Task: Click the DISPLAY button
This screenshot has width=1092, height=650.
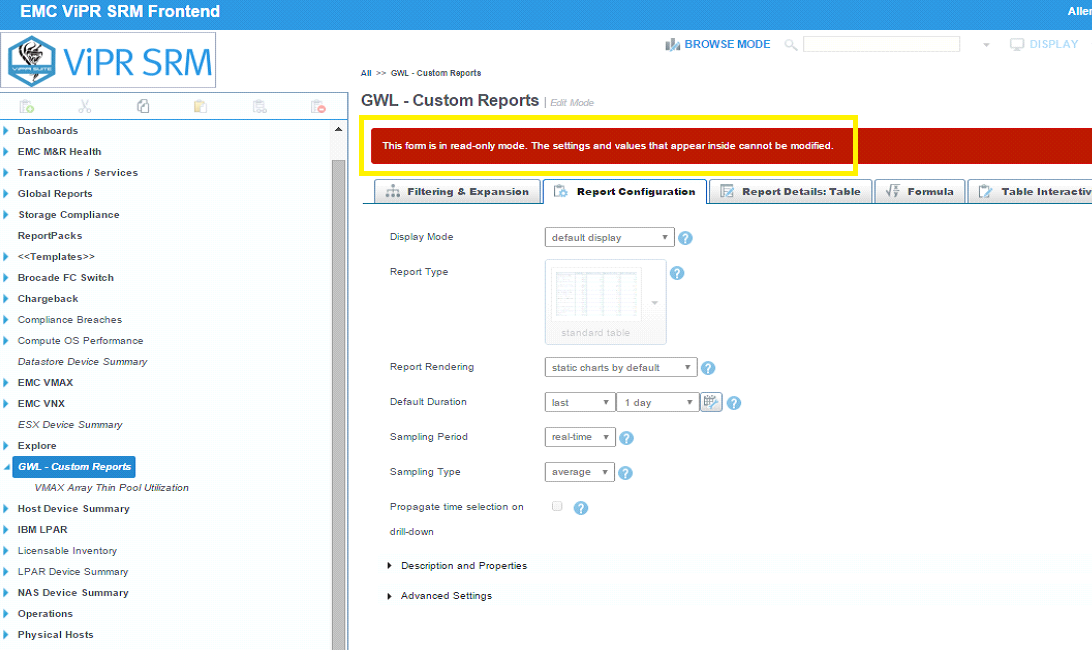Action: click(x=1044, y=45)
